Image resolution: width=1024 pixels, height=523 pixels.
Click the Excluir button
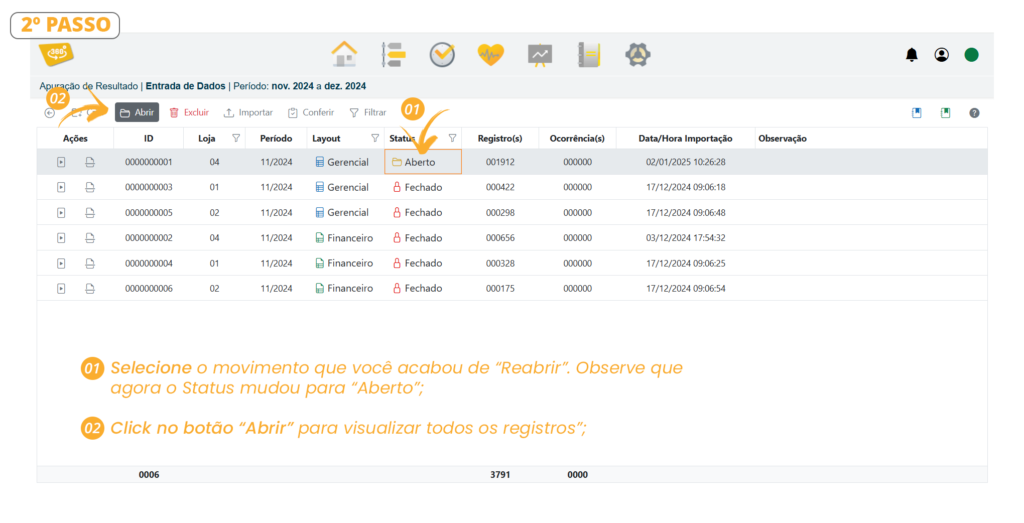[189, 112]
